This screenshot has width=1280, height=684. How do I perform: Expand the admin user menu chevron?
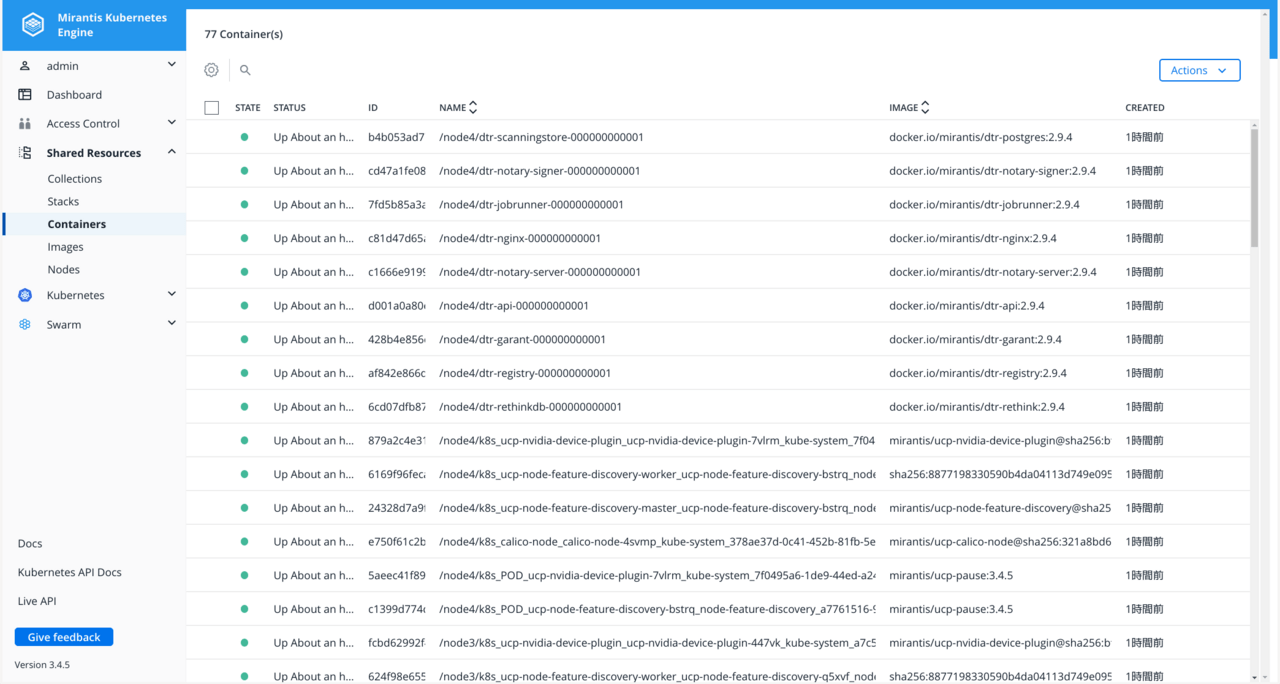(172, 65)
